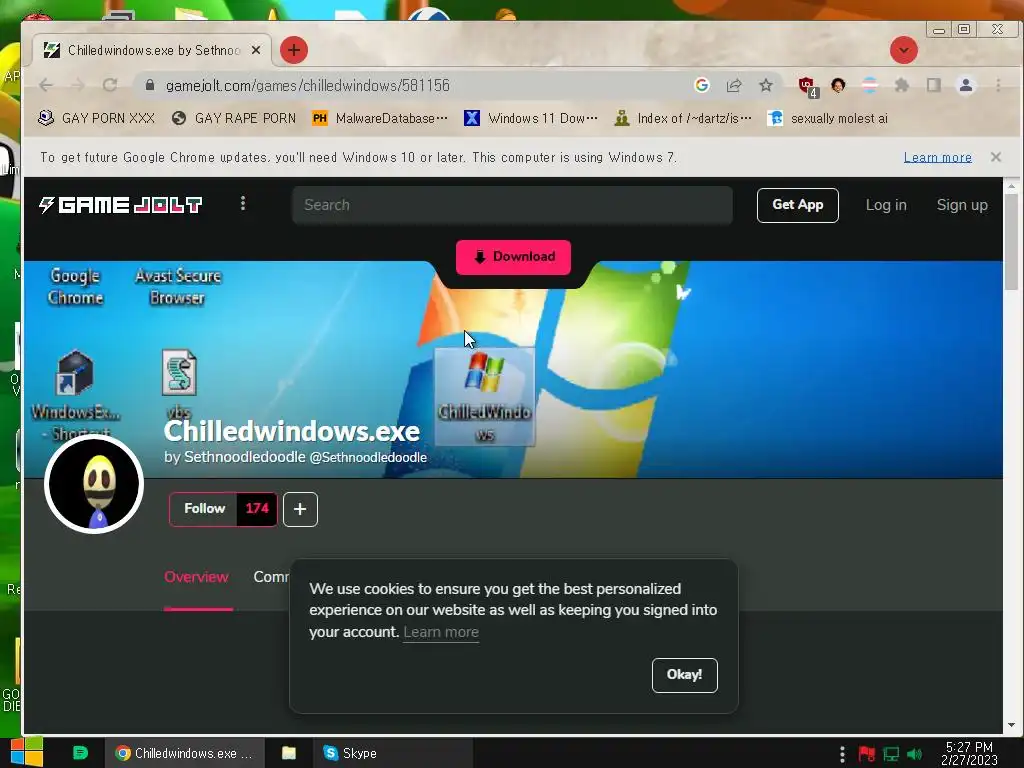1024x768 pixels.
Task: Open Sethnoodledoodle's round avatar
Action: click(94, 484)
